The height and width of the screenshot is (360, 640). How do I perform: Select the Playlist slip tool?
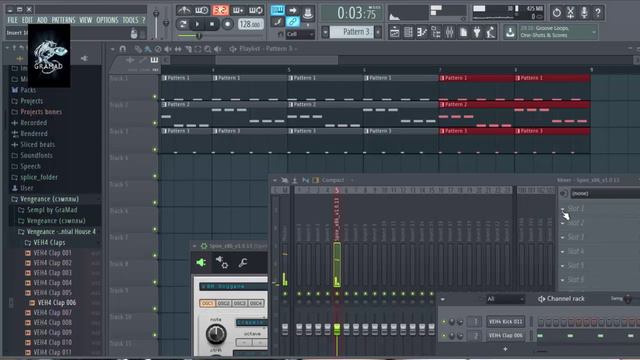pos(178,49)
